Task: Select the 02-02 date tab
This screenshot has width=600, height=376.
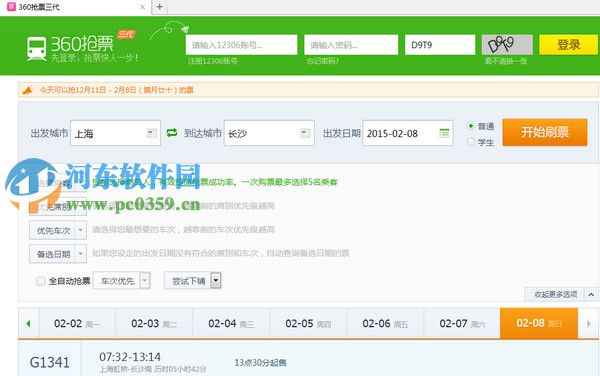Action: [x=77, y=324]
